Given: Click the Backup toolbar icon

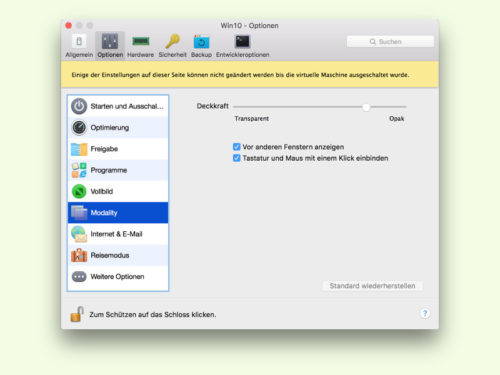Looking at the screenshot, I should click(x=201, y=46).
